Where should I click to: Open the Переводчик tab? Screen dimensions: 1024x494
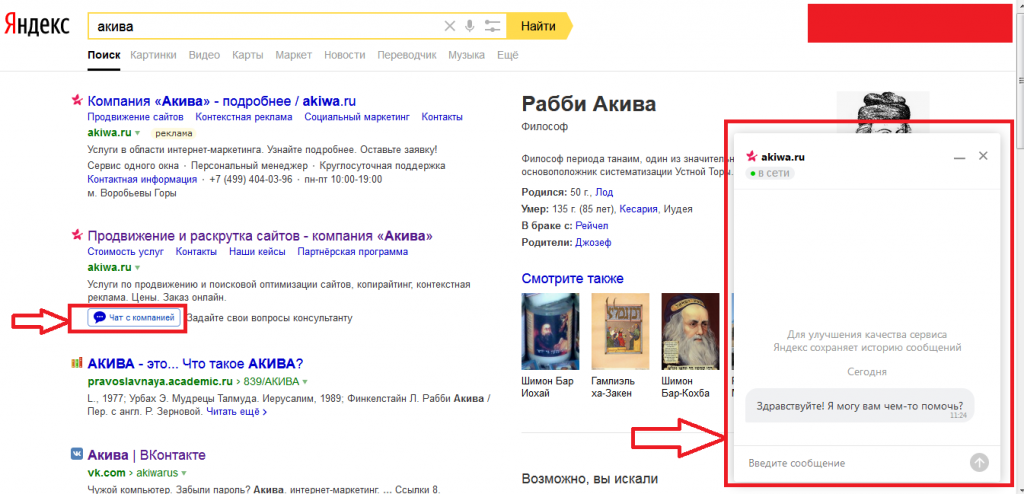tap(407, 55)
